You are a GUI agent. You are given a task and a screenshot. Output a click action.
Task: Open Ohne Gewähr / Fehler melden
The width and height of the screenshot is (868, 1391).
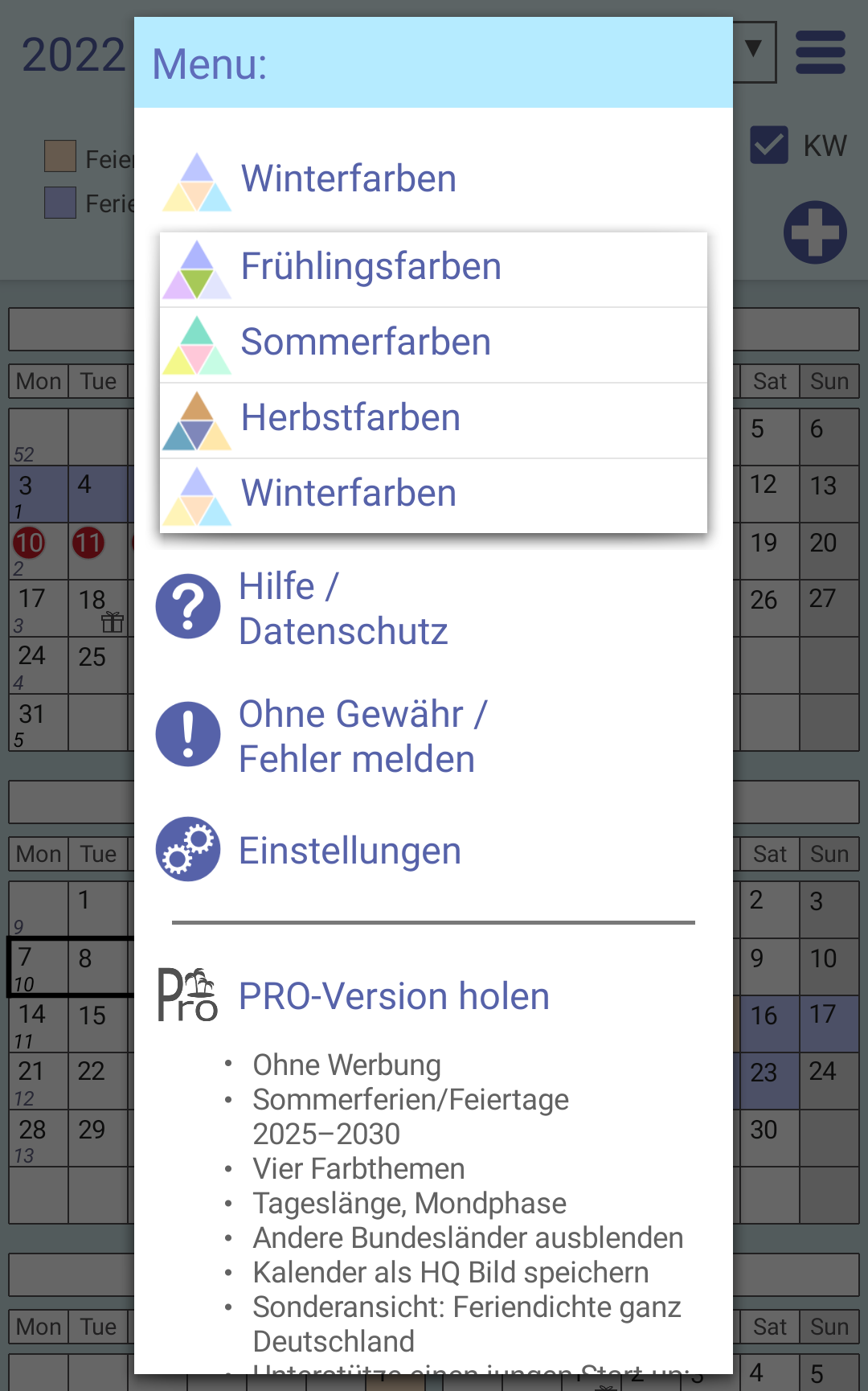(363, 736)
